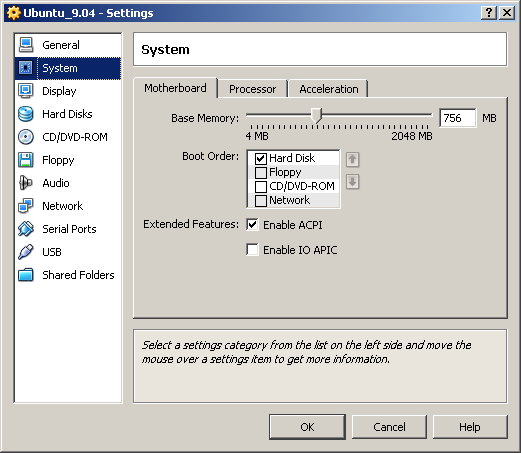Click the Audio speaker icon
This screenshot has height=453, width=521.
(26, 183)
